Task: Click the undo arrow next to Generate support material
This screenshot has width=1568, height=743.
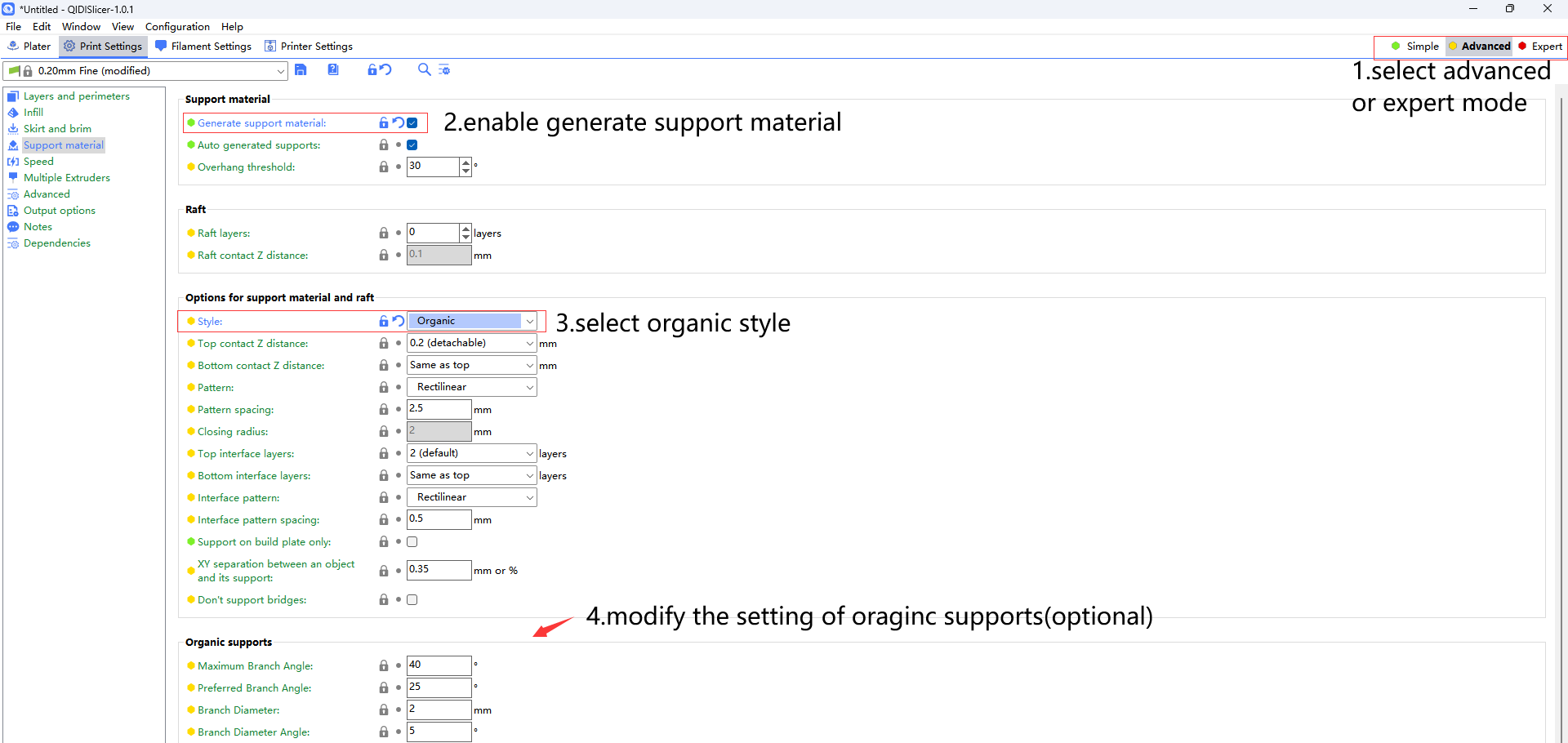Action: 398,122
